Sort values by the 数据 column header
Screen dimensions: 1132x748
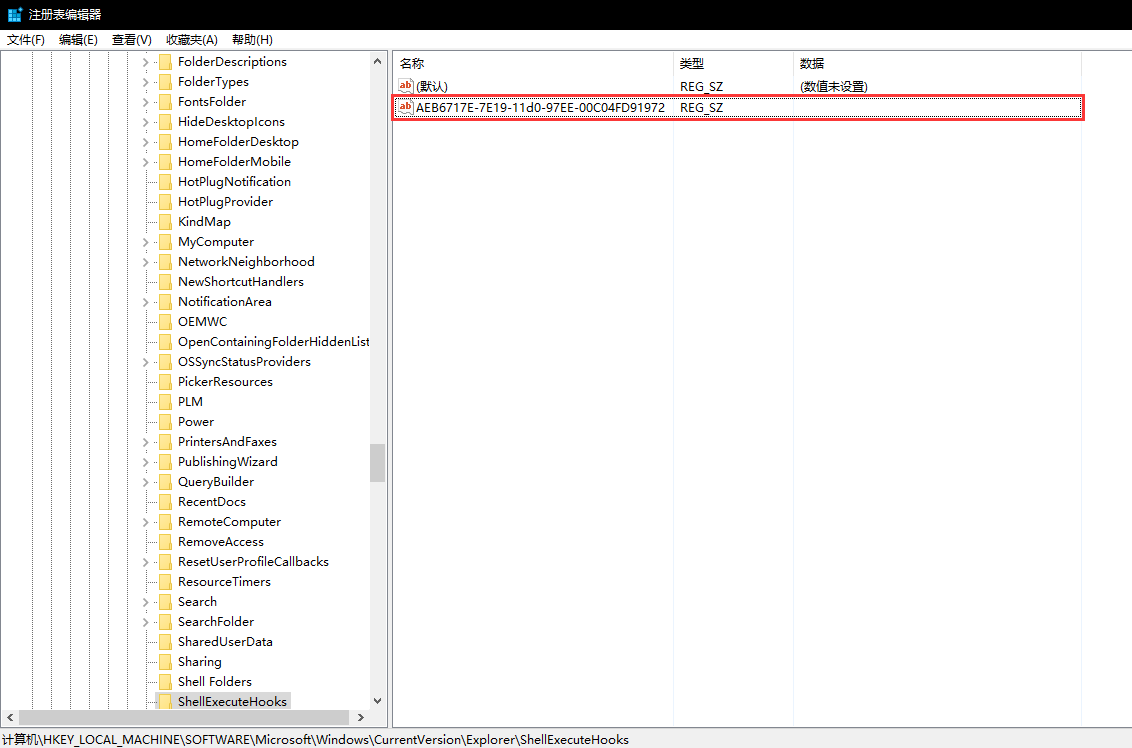point(937,64)
